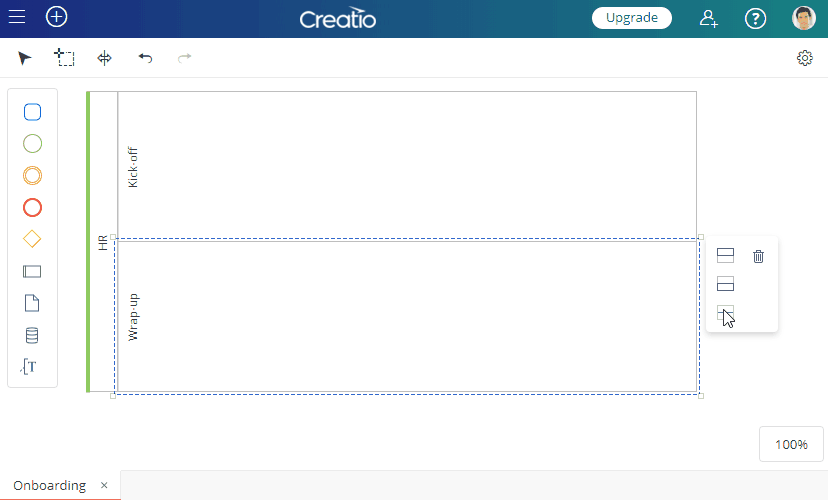Click the plus circle add button
Image resolution: width=828 pixels, height=500 pixels.
(57, 17)
